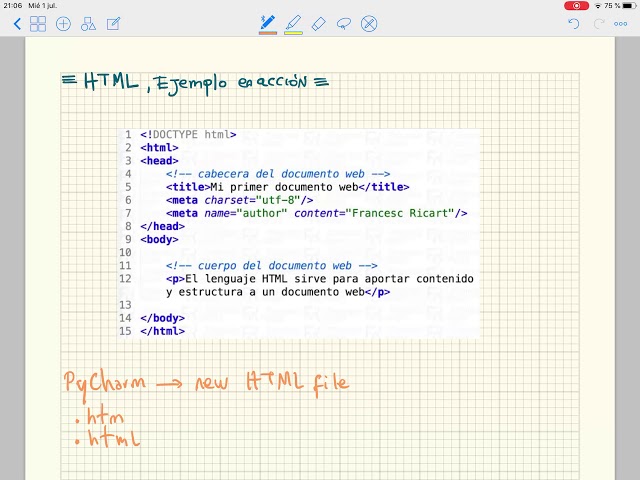Screen dimensions: 640x480
Task: Open the page thumbnails grid view
Action: [38, 24]
